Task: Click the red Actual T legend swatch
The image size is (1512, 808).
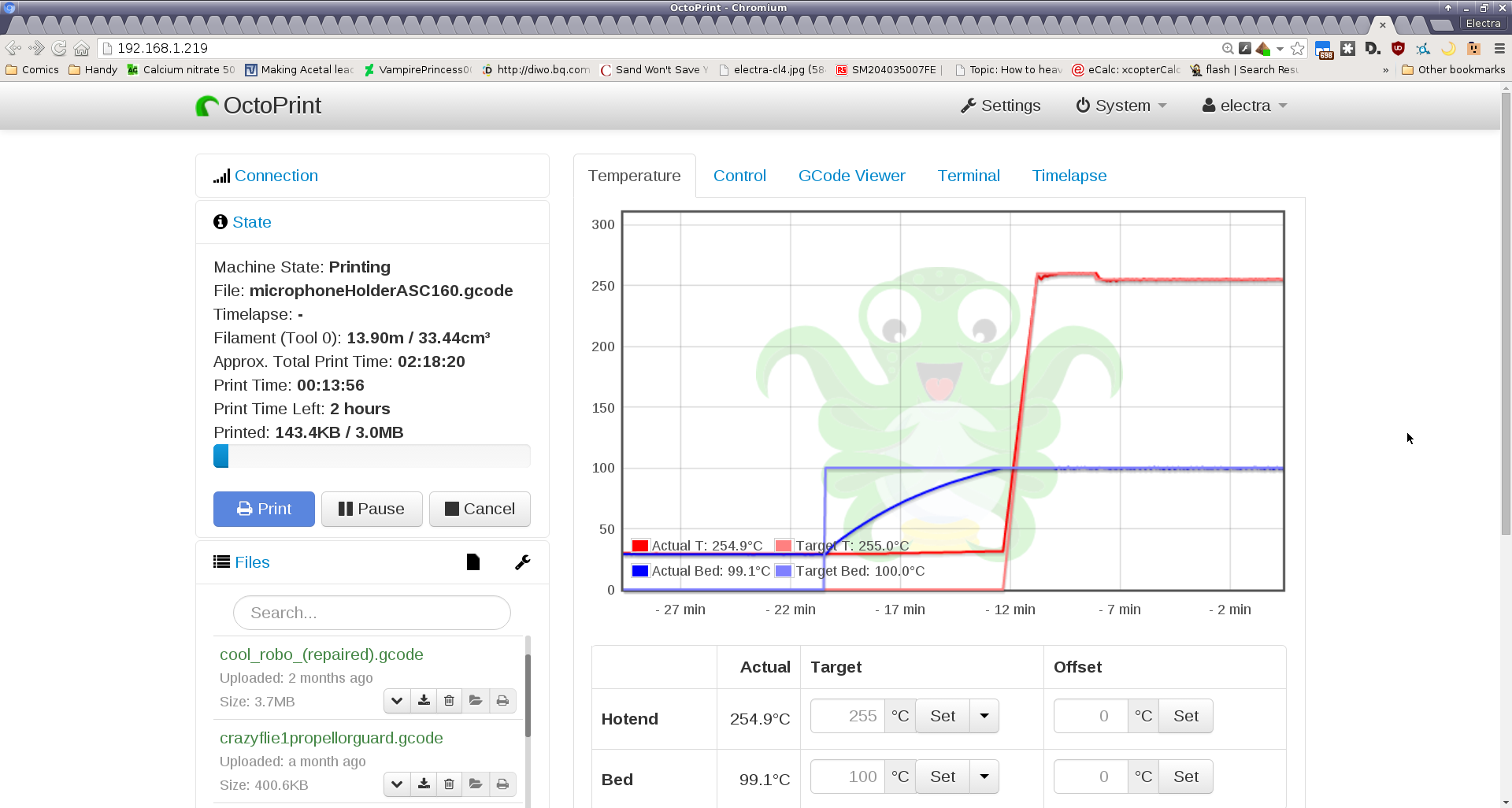Action: tap(640, 546)
